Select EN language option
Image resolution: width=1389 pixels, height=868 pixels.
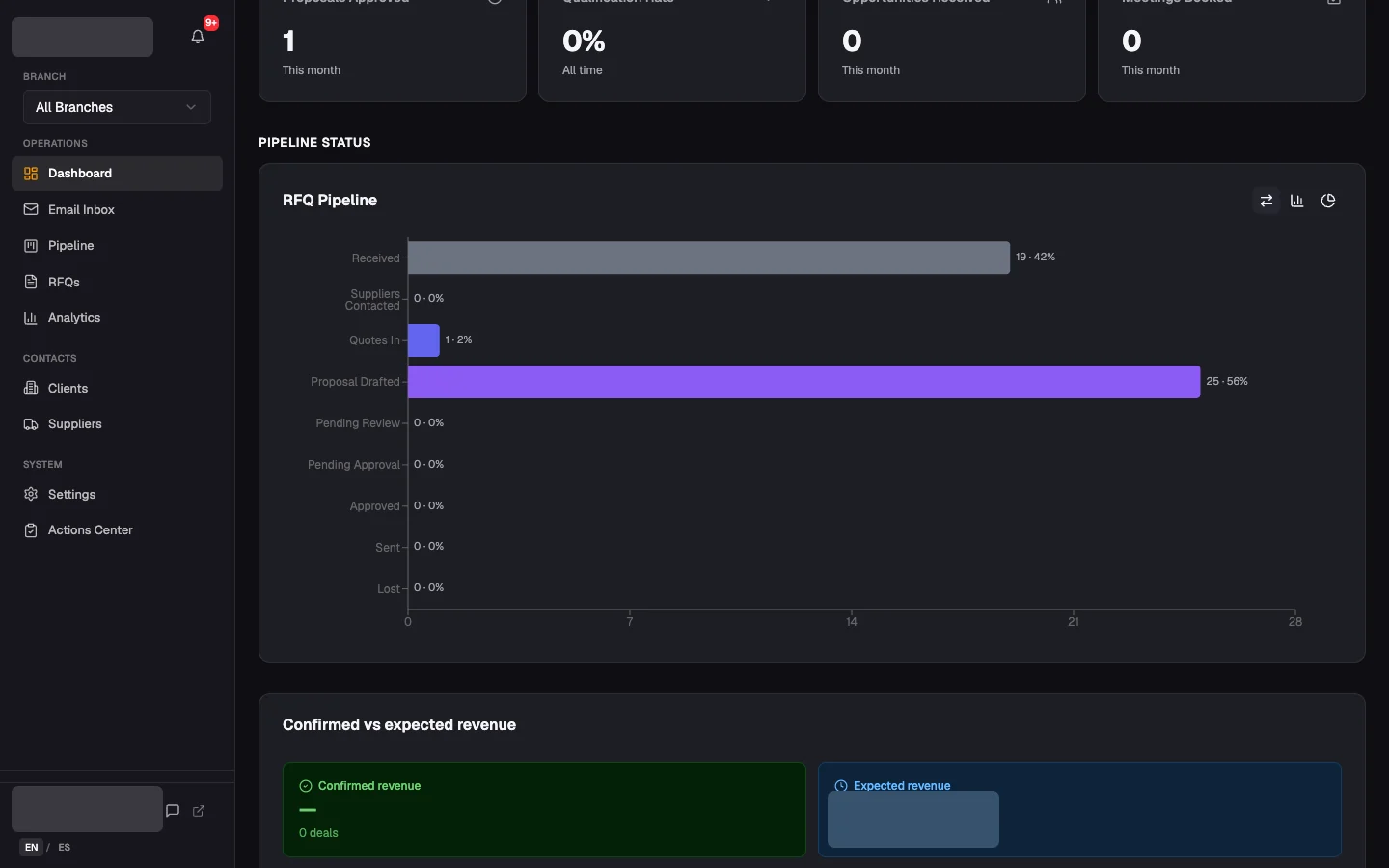point(32,848)
